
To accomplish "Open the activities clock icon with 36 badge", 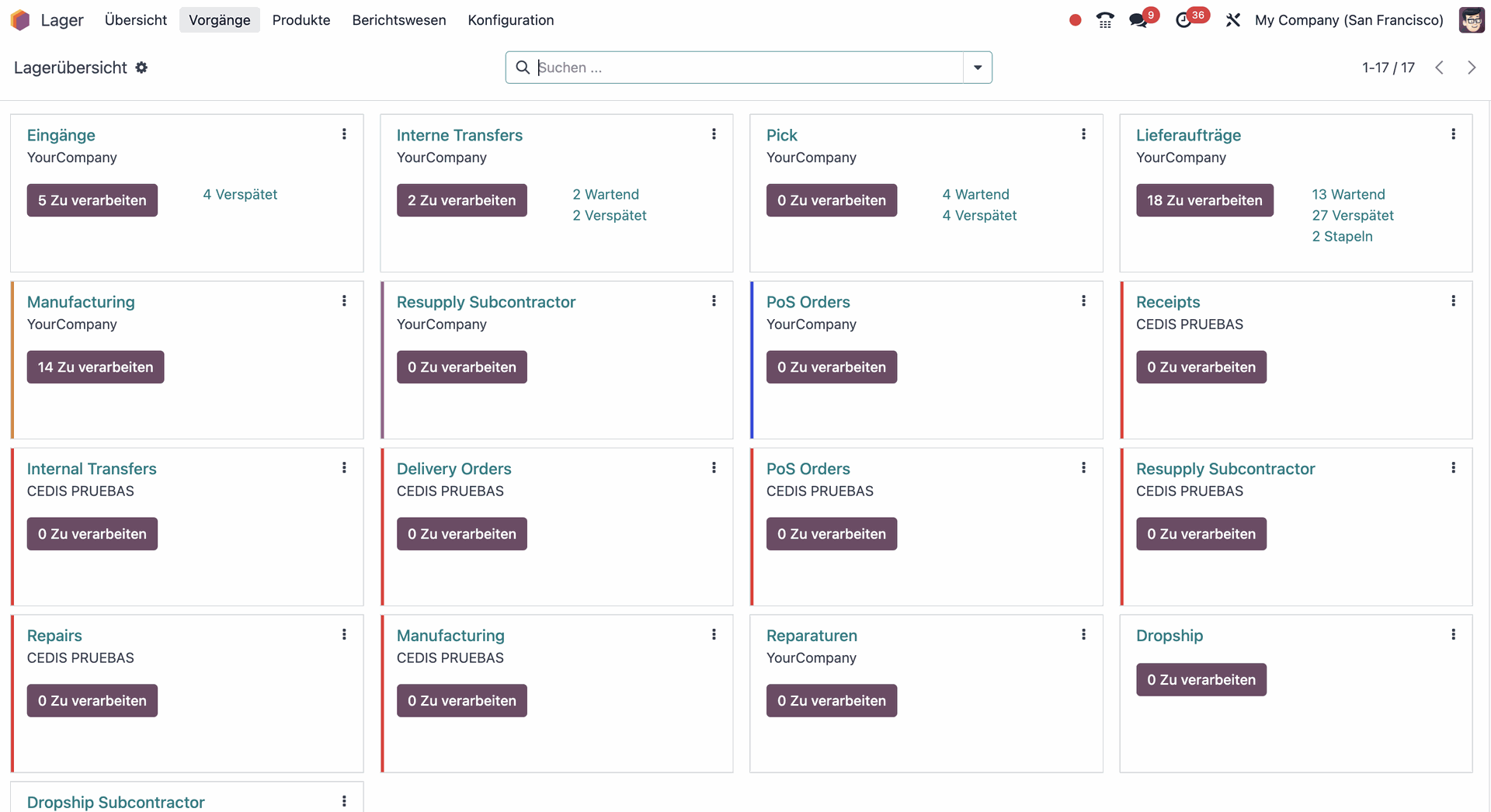I will click(1184, 20).
